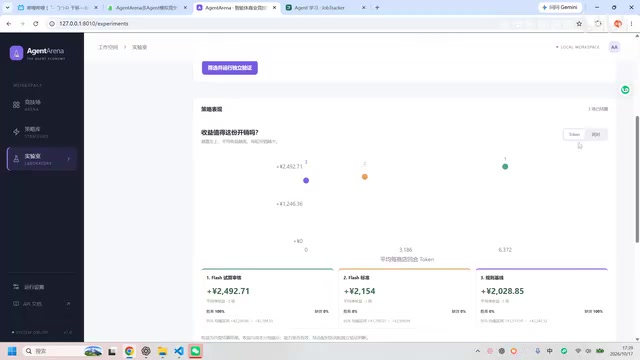This screenshot has width=640, height=360.
Task: Open run settings sliders icon in sidebar
Action: click(x=16, y=287)
